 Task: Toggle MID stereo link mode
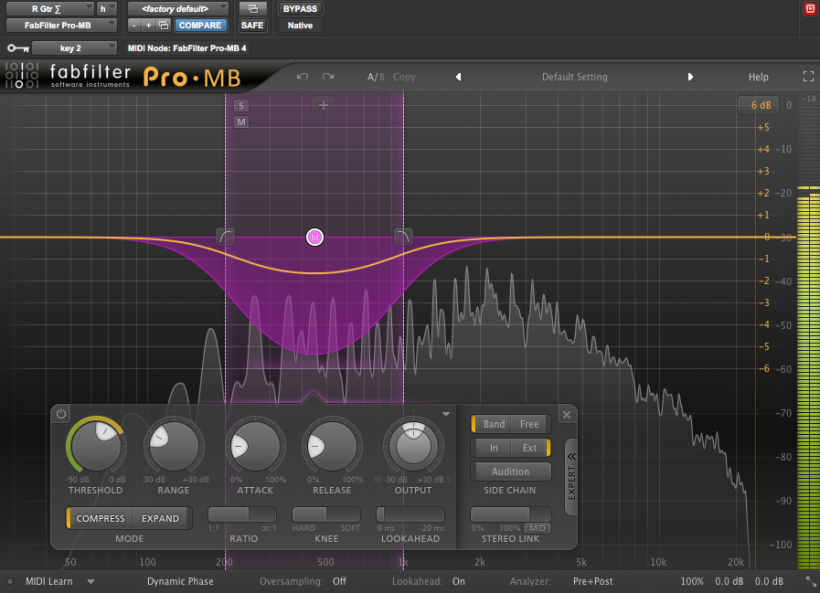[537, 528]
